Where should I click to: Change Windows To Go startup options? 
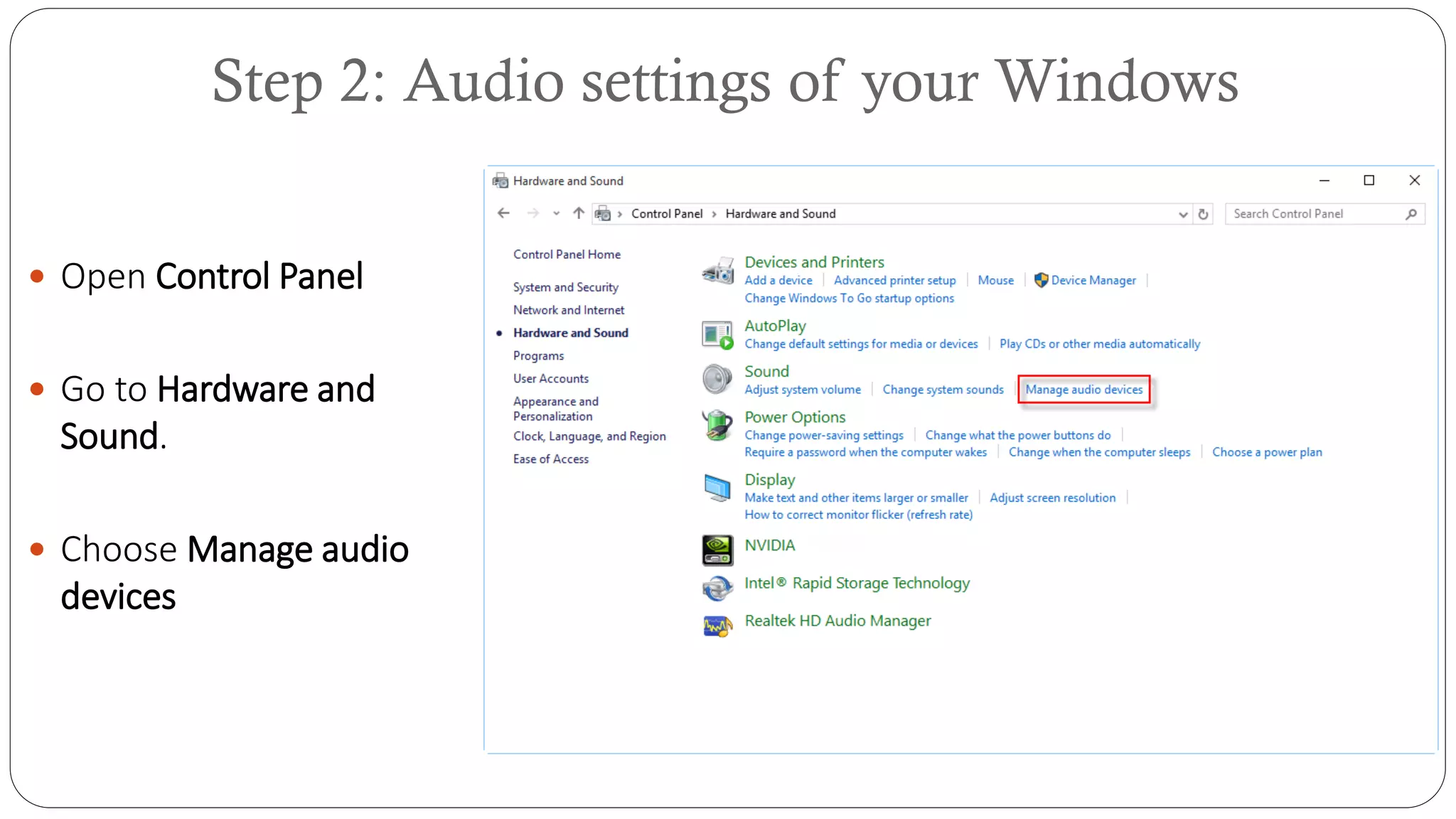pyautogui.click(x=849, y=299)
